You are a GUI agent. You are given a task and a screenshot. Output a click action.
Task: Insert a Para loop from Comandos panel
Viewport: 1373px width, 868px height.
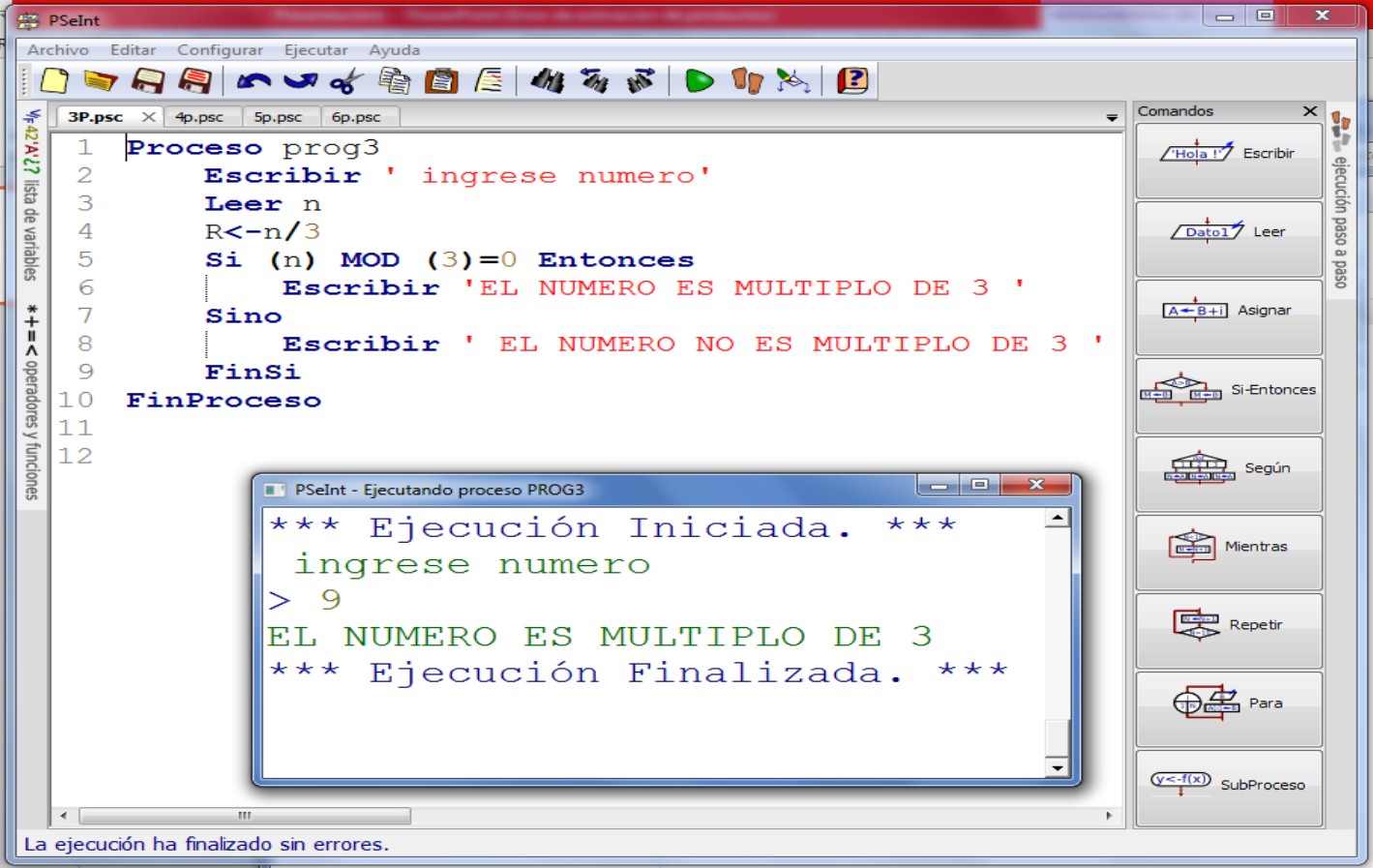point(1228,707)
